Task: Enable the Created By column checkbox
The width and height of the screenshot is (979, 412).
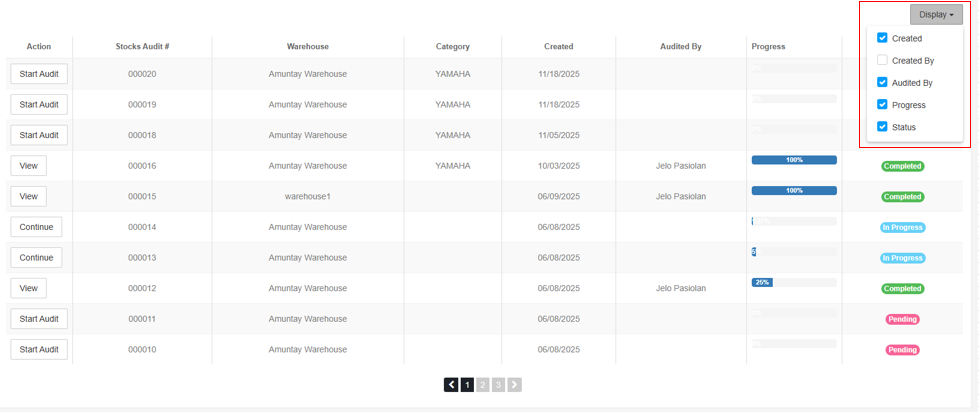Action: tap(882, 60)
